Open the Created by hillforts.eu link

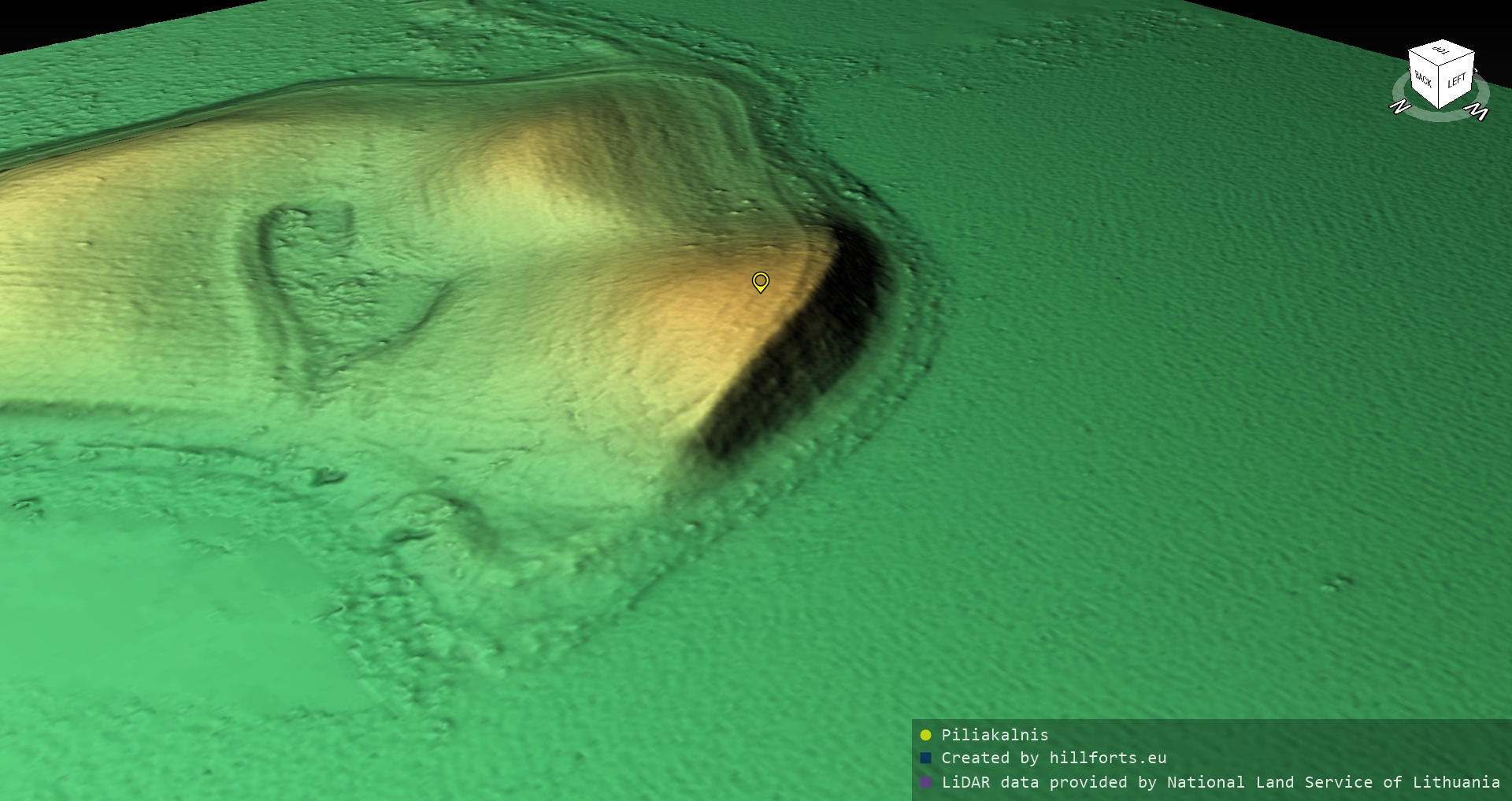1053,758
